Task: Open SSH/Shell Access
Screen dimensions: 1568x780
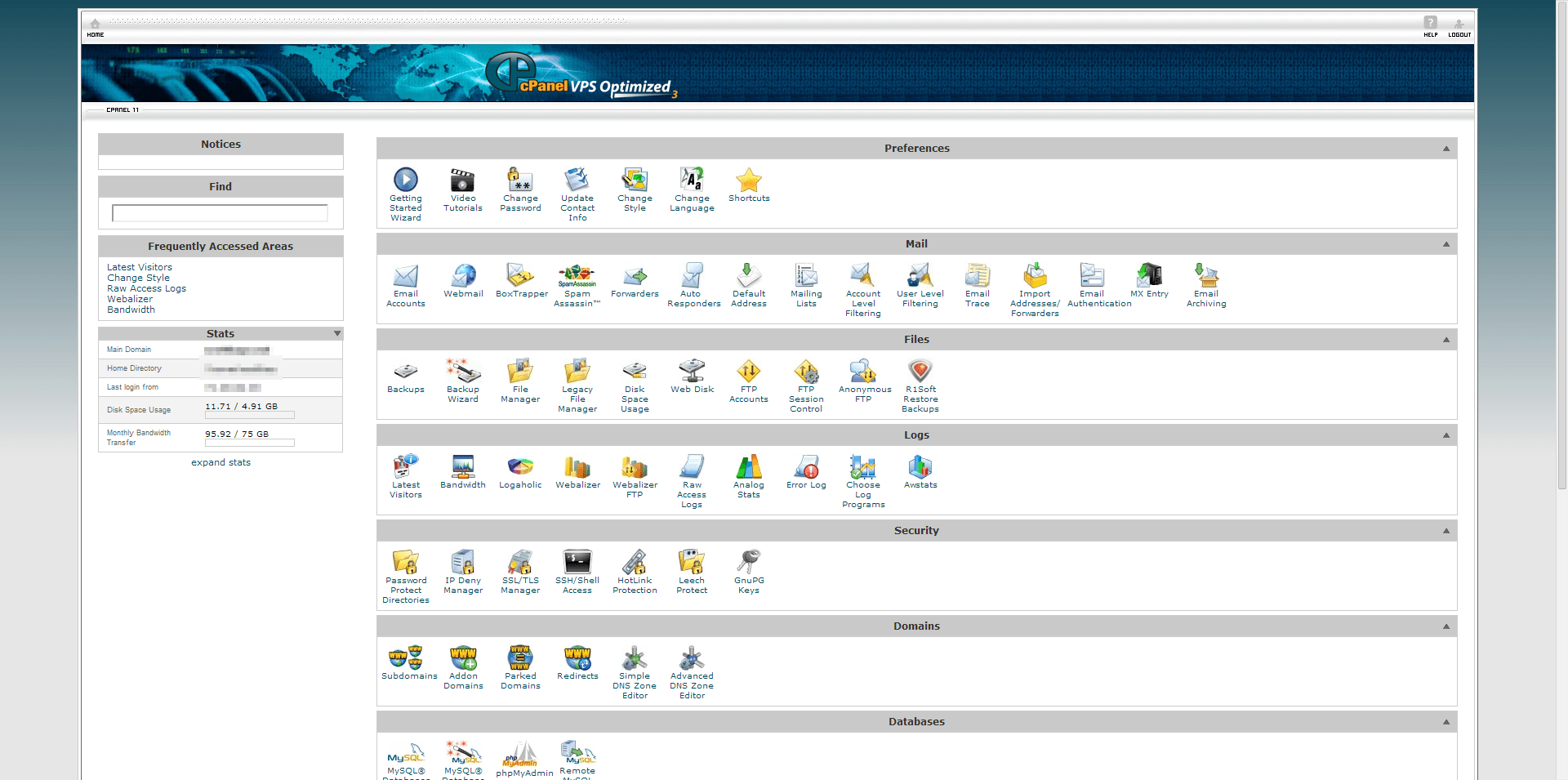Action: (x=577, y=562)
